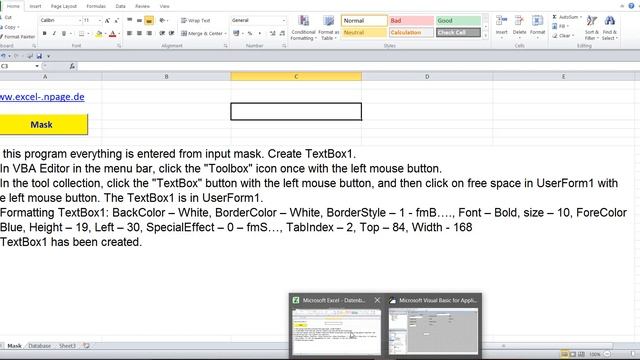
Task: Click the Decrease Decimal icon
Action: tap(282, 33)
